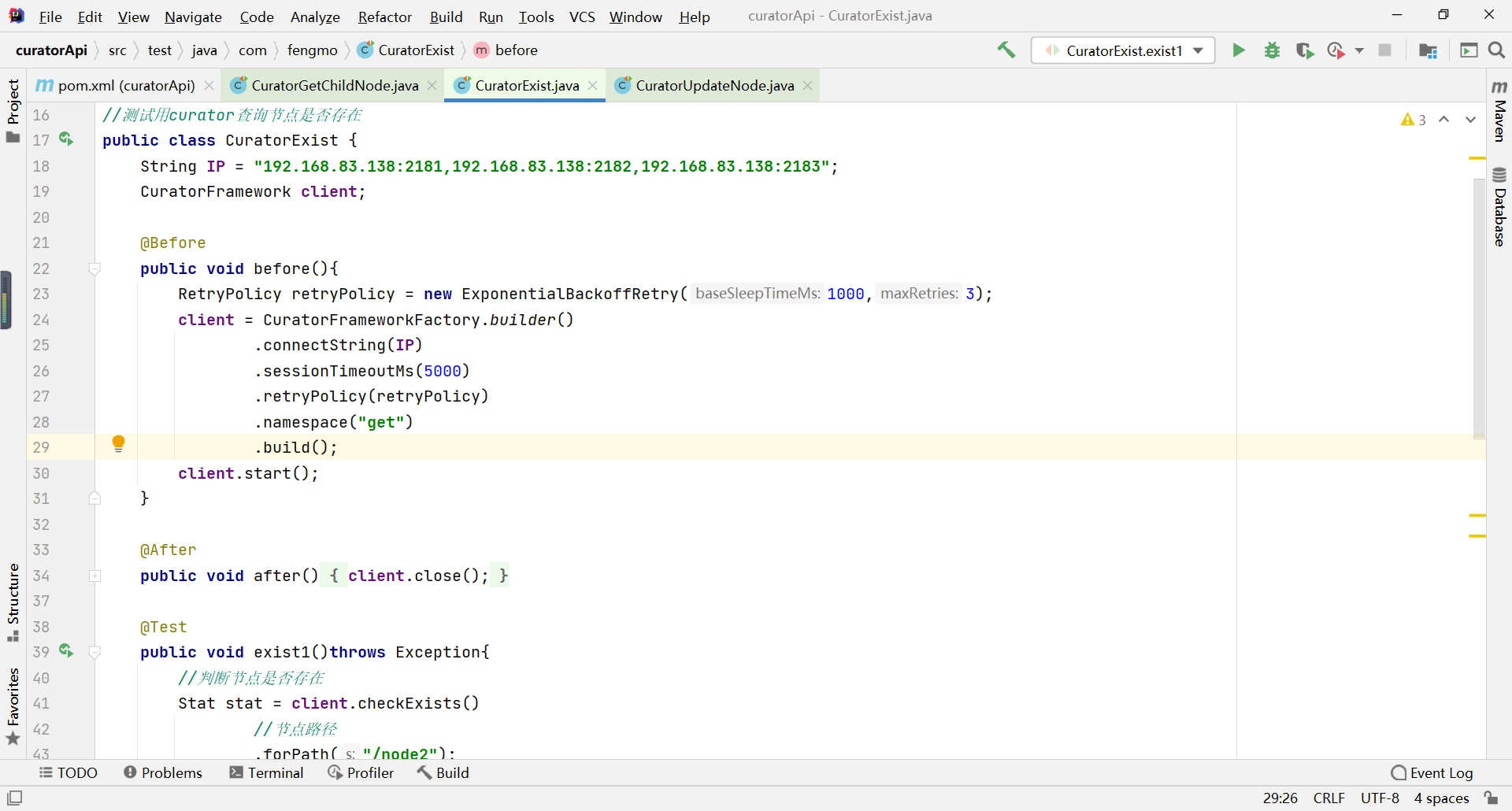Screen dimensions: 1512x811
Task: Close the CuratorExist.java tab
Action: (593, 85)
